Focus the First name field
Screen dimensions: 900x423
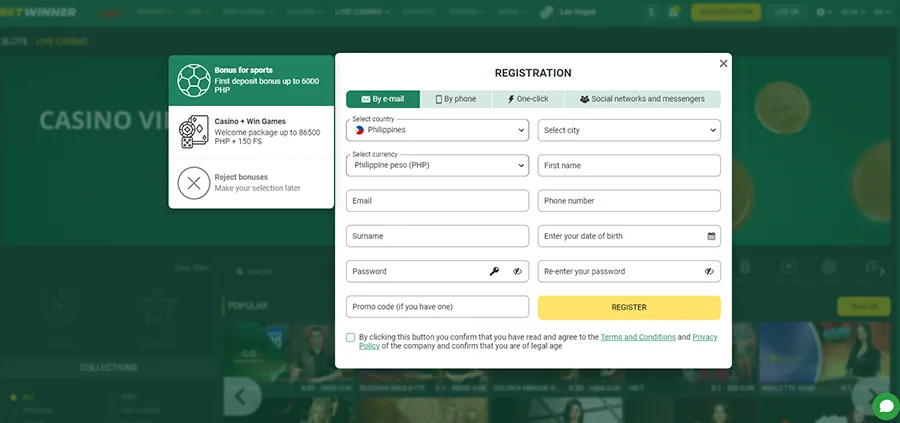629,165
